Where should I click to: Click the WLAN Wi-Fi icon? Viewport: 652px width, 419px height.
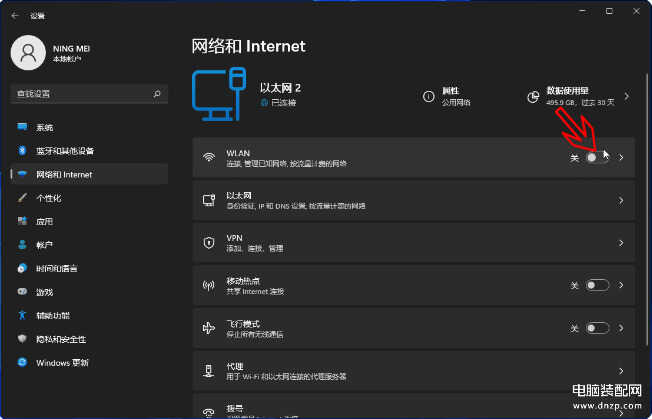[209, 158]
